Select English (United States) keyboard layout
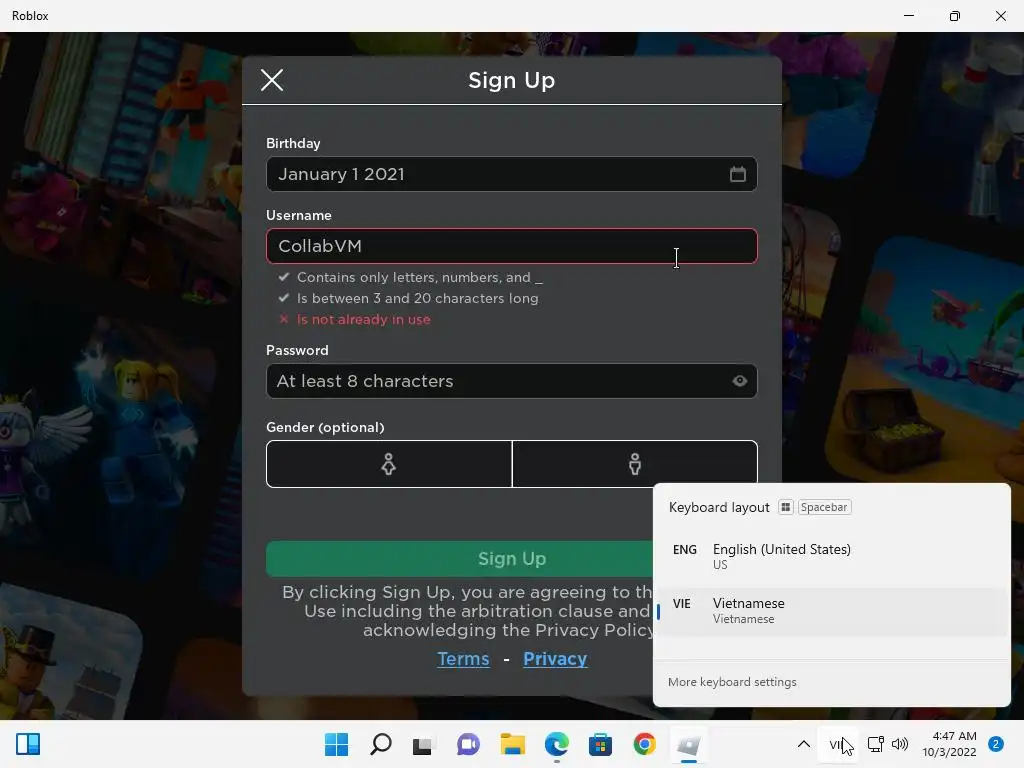The image size is (1024, 768). (x=831, y=556)
